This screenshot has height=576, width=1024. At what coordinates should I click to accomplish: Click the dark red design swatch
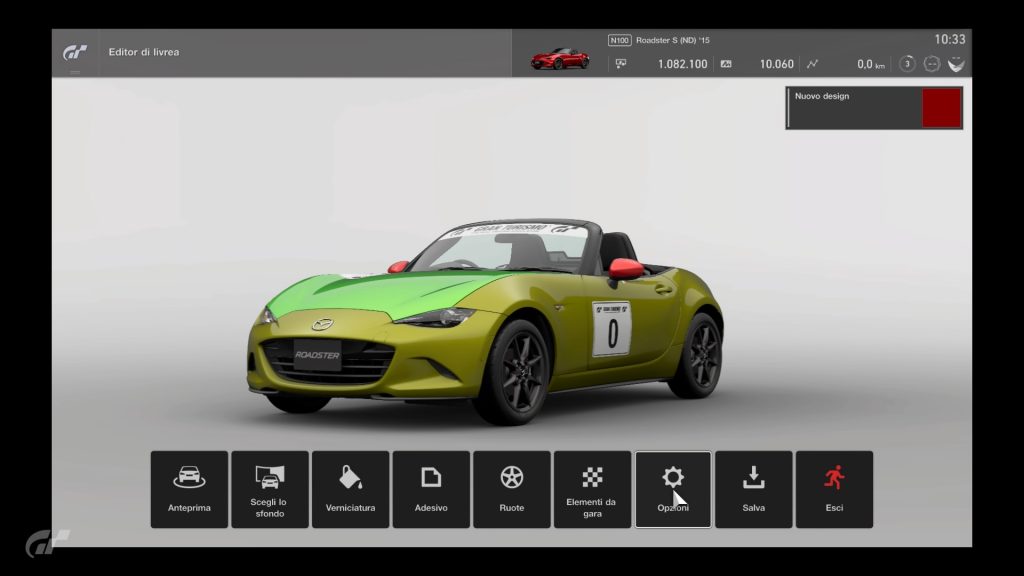(941, 108)
